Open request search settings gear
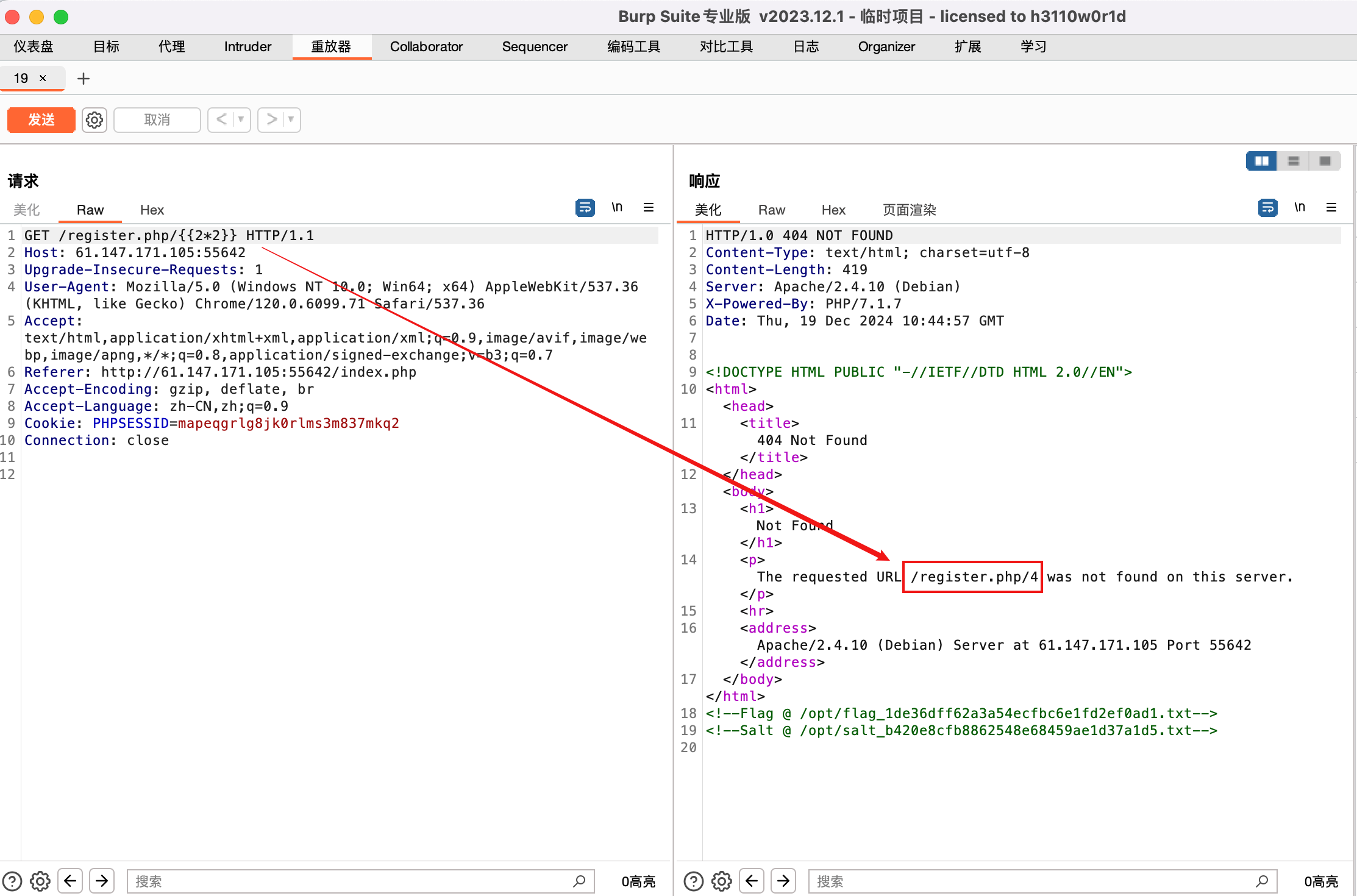Viewport: 1357px width, 896px height. coord(40,881)
